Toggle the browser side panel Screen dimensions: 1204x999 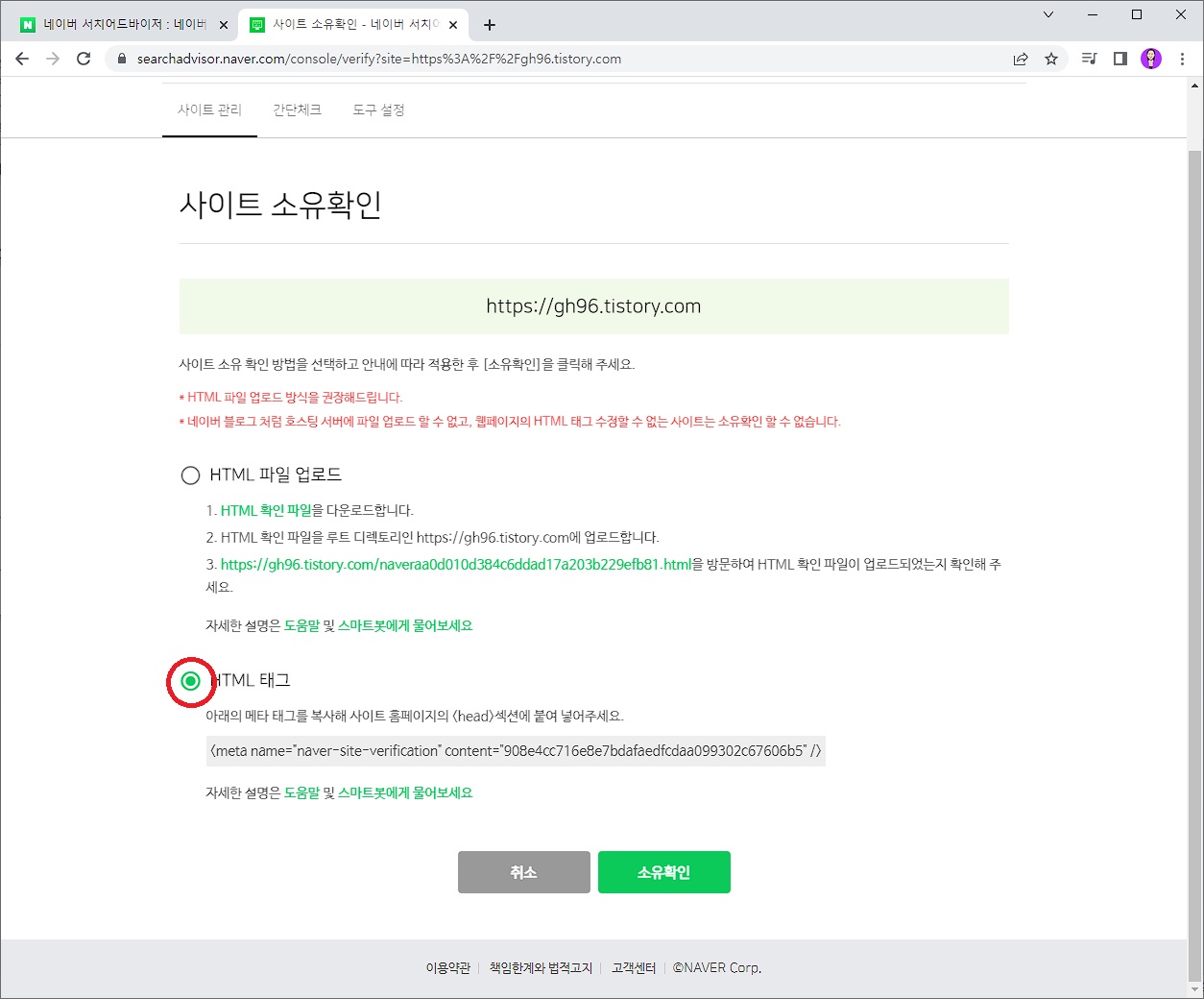coord(1120,59)
